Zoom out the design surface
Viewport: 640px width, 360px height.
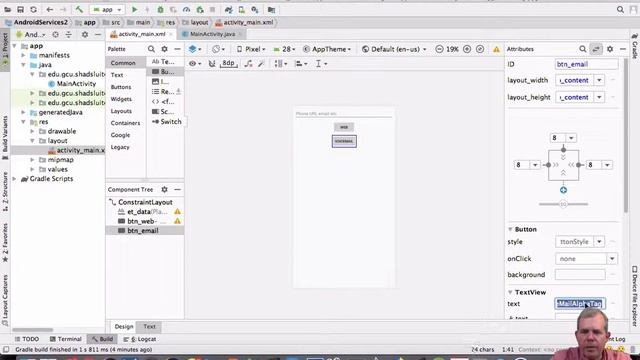439,49
